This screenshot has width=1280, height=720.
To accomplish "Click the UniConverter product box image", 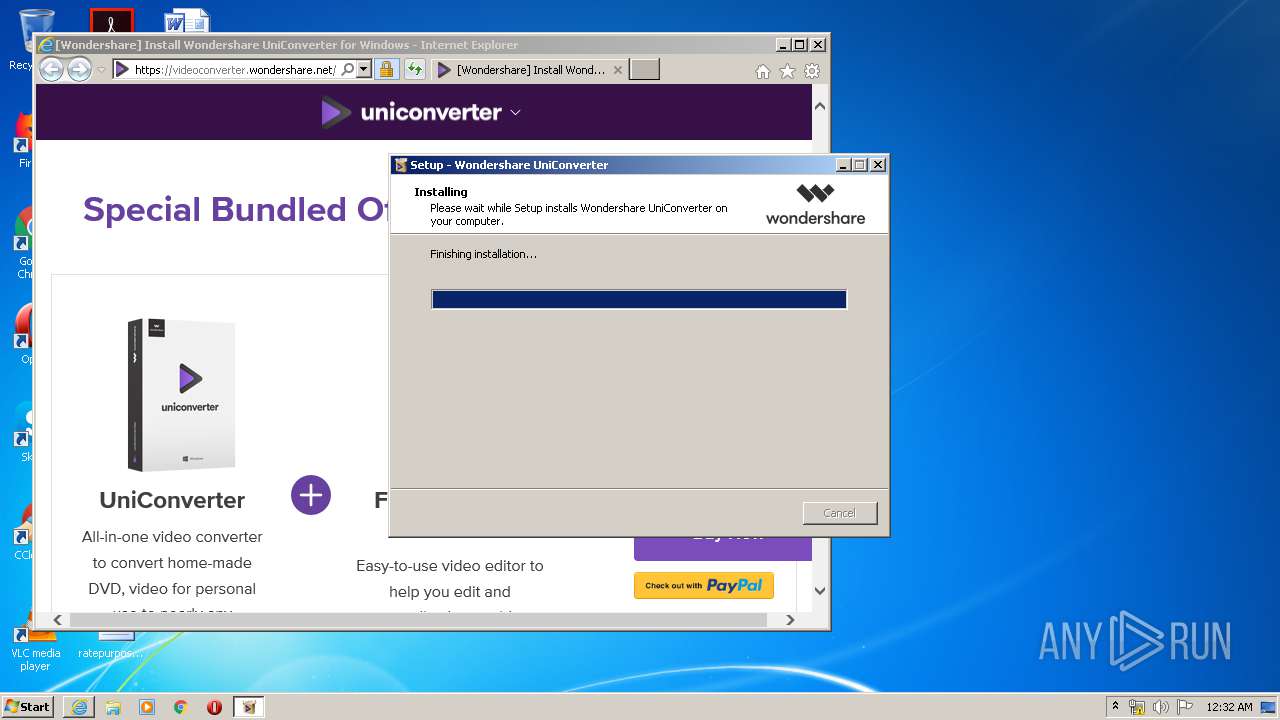I will (x=182, y=395).
